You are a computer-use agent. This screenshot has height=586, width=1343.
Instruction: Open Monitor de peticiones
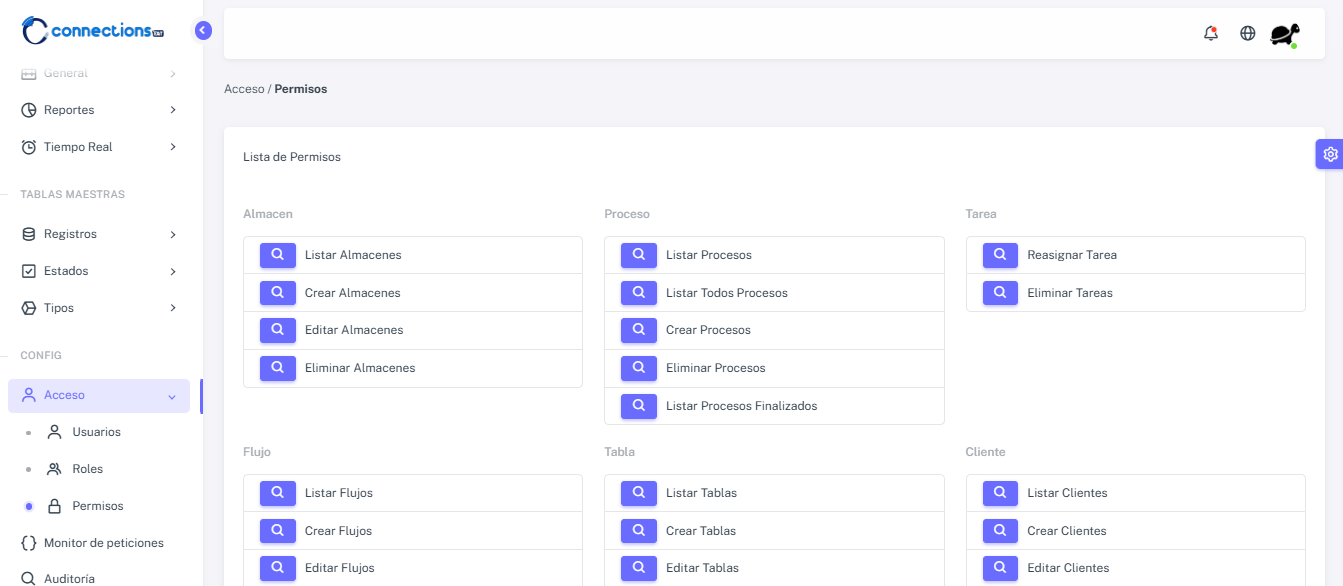click(103, 543)
